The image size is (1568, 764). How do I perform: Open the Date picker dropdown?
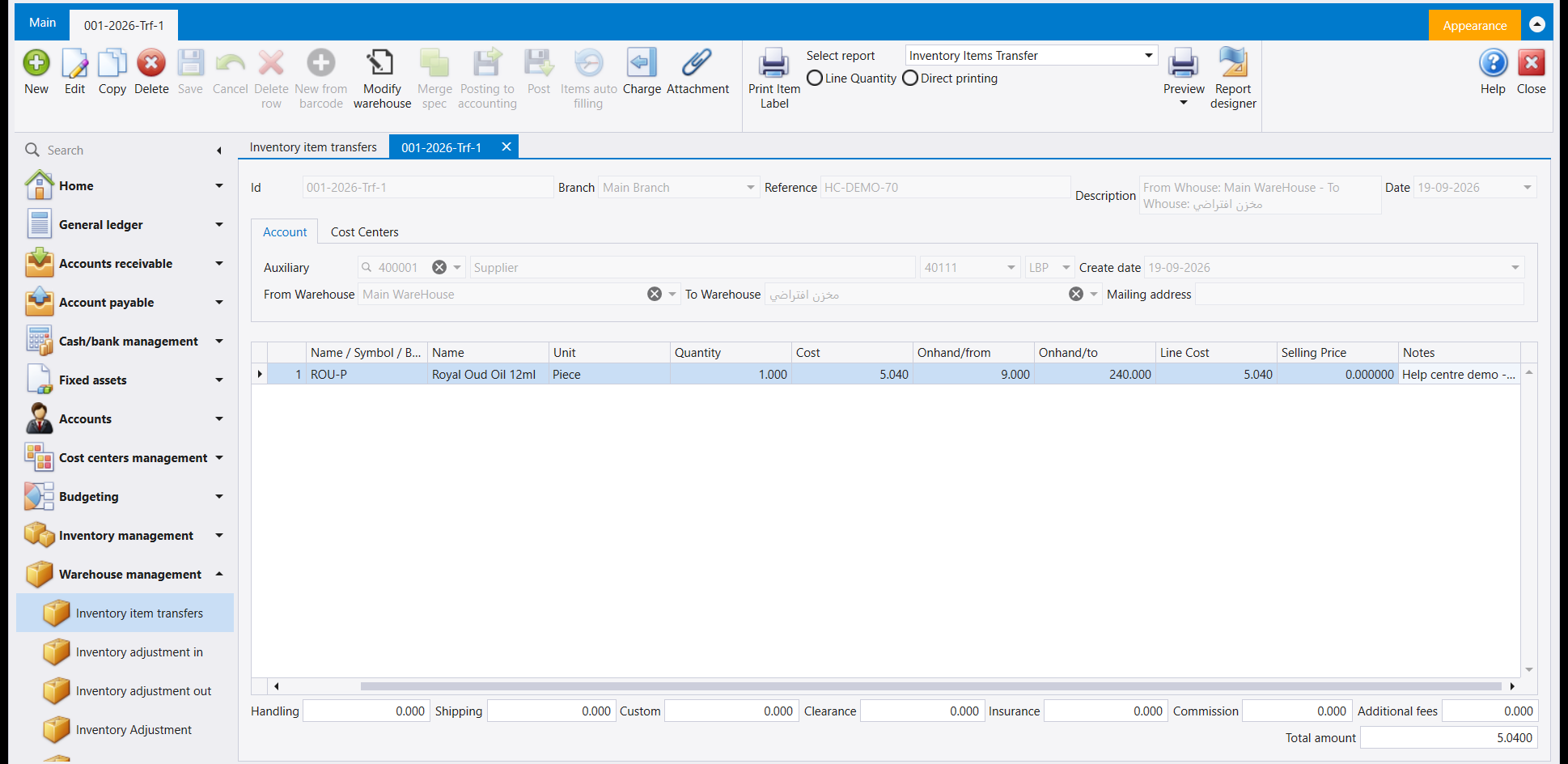tap(1527, 188)
